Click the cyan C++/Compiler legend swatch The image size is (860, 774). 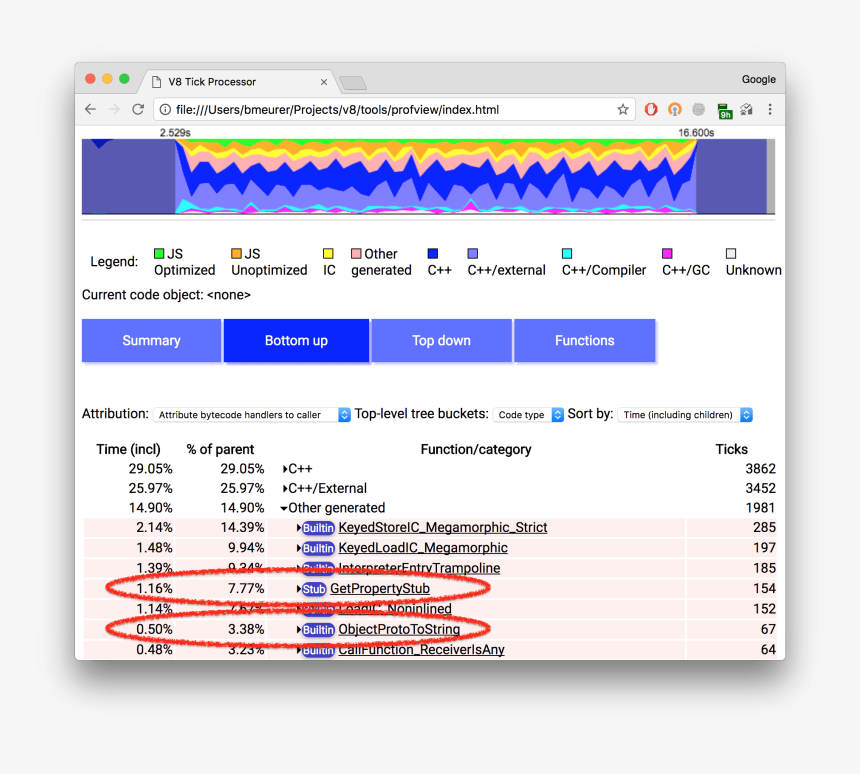pos(567,253)
